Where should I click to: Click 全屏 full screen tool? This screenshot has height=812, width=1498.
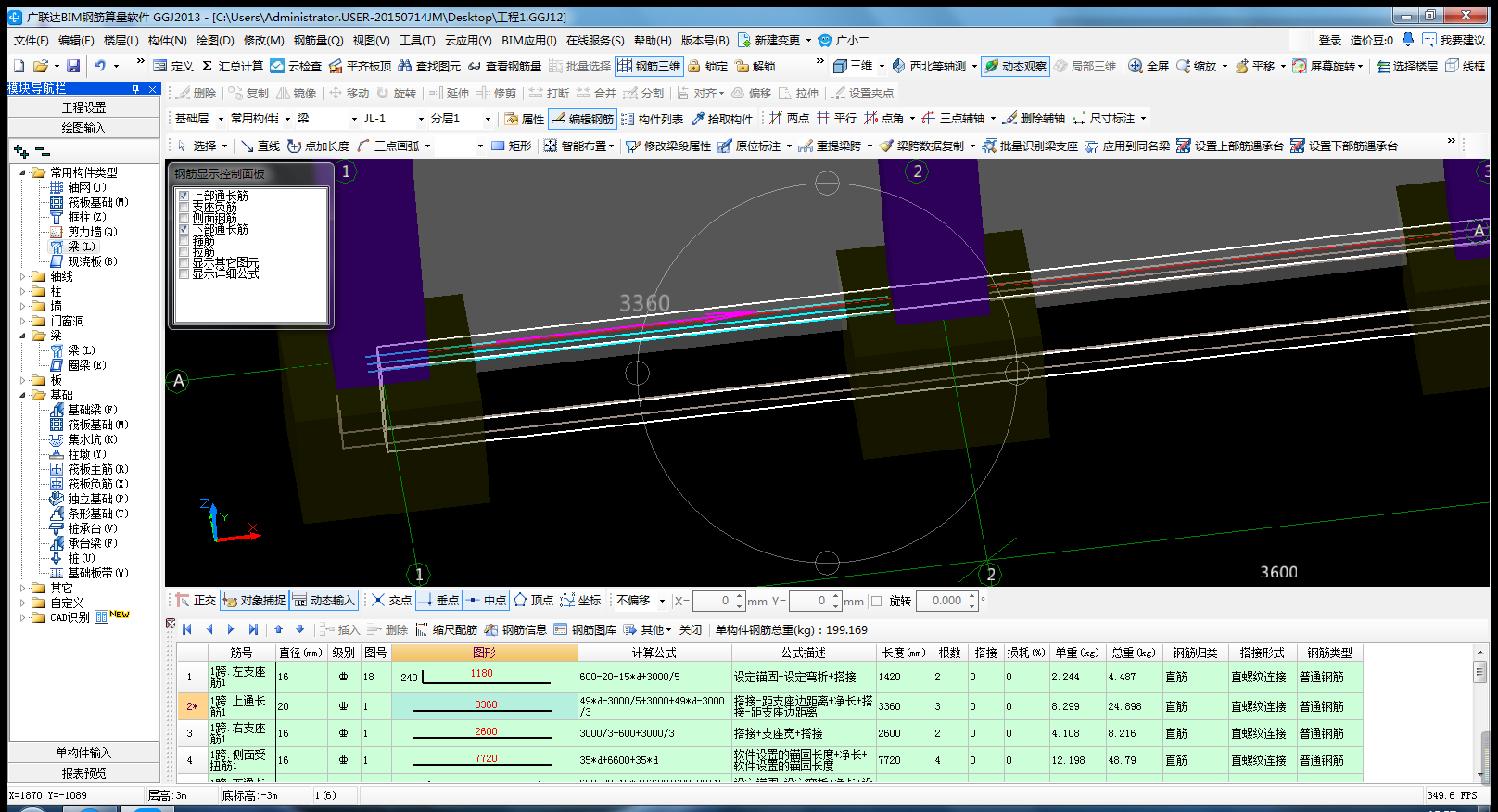(x=1149, y=66)
